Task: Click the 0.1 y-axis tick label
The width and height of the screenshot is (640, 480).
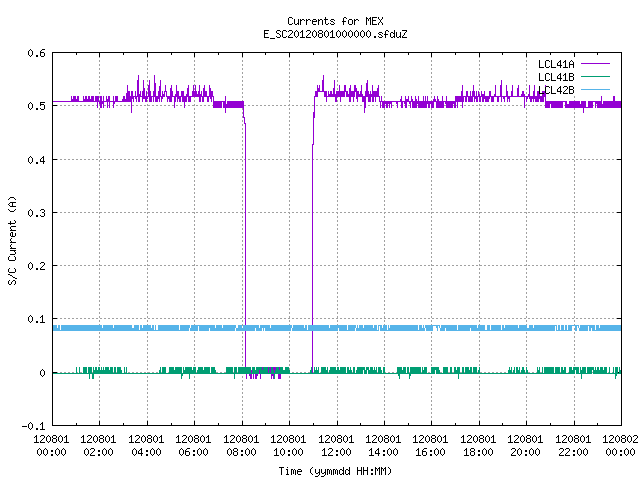Action: click(x=36, y=319)
